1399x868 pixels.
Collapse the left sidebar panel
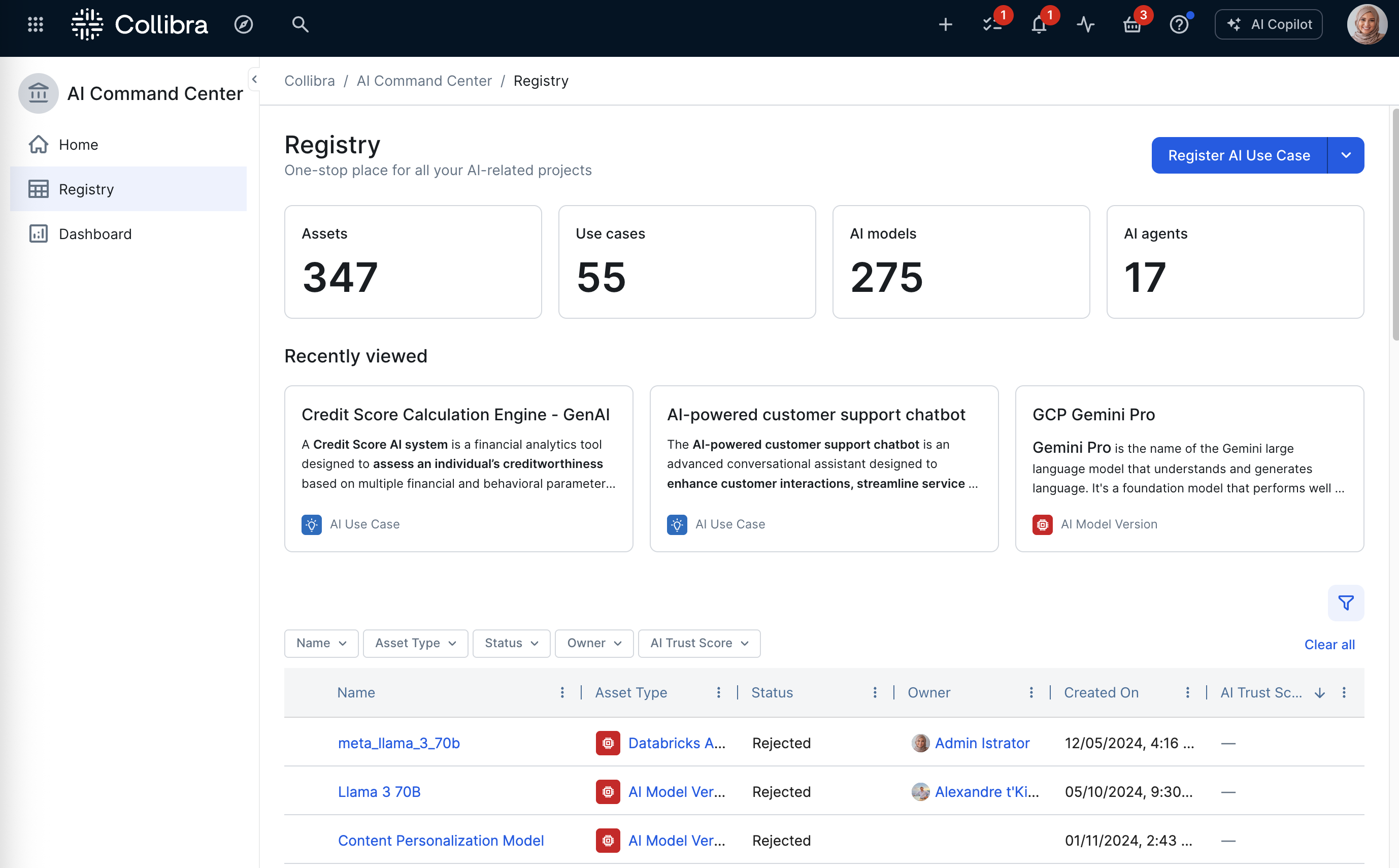[x=254, y=79]
